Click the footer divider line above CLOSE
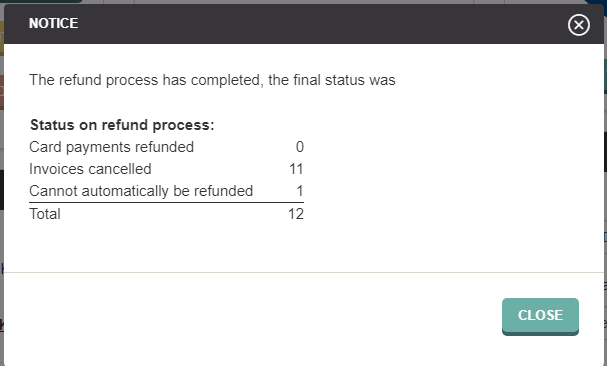This screenshot has height=366, width=607. click(x=304, y=272)
